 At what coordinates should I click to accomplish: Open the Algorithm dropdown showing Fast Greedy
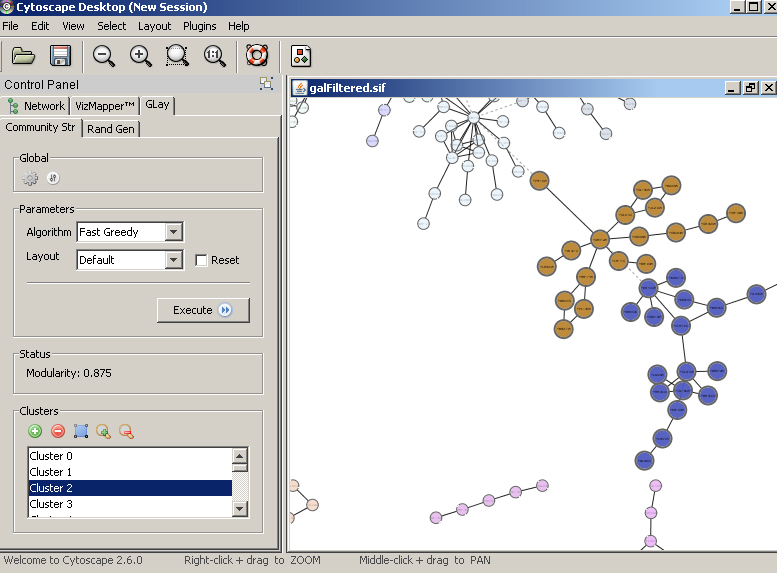(173, 232)
